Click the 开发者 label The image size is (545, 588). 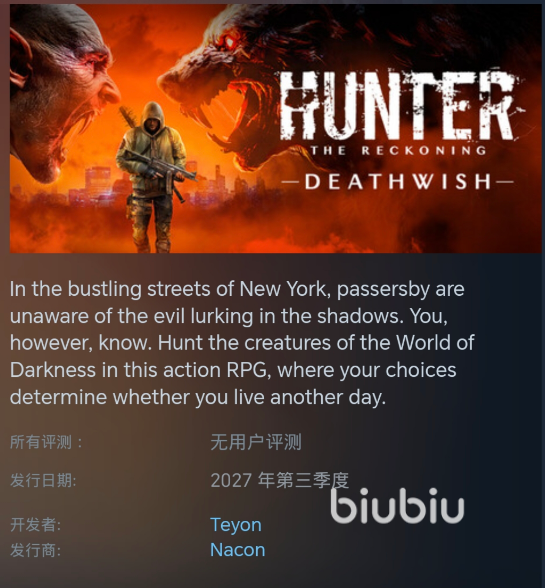pos(36,525)
